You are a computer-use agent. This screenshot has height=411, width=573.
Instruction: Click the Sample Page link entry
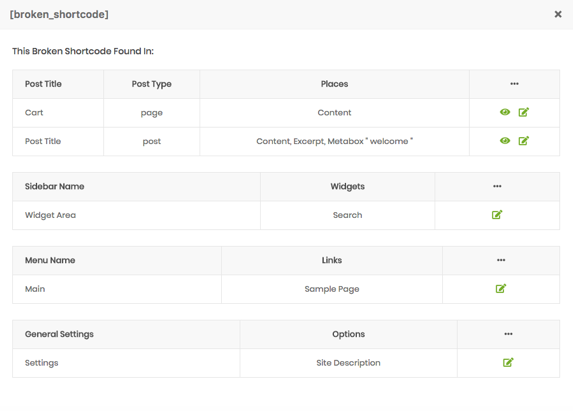332,289
